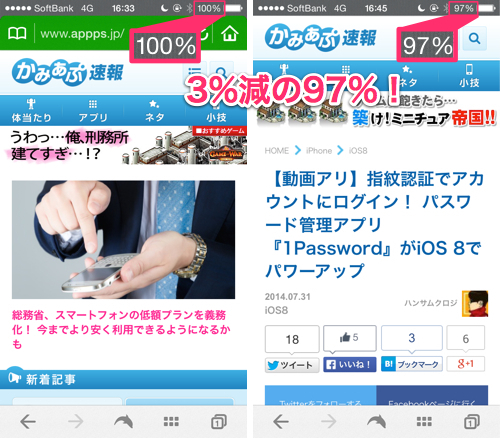Open the grid menu icon in left bottom toolbar

[171, 422]
